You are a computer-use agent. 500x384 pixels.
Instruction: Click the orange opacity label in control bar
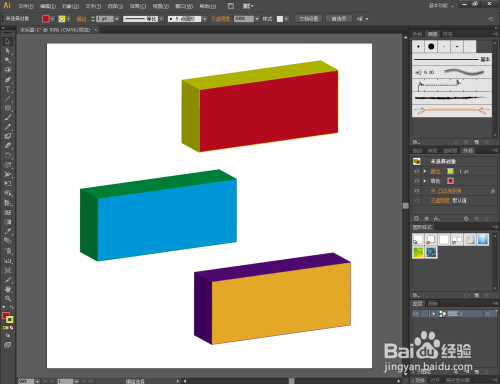pyautogui.click(x=221, y=19)
